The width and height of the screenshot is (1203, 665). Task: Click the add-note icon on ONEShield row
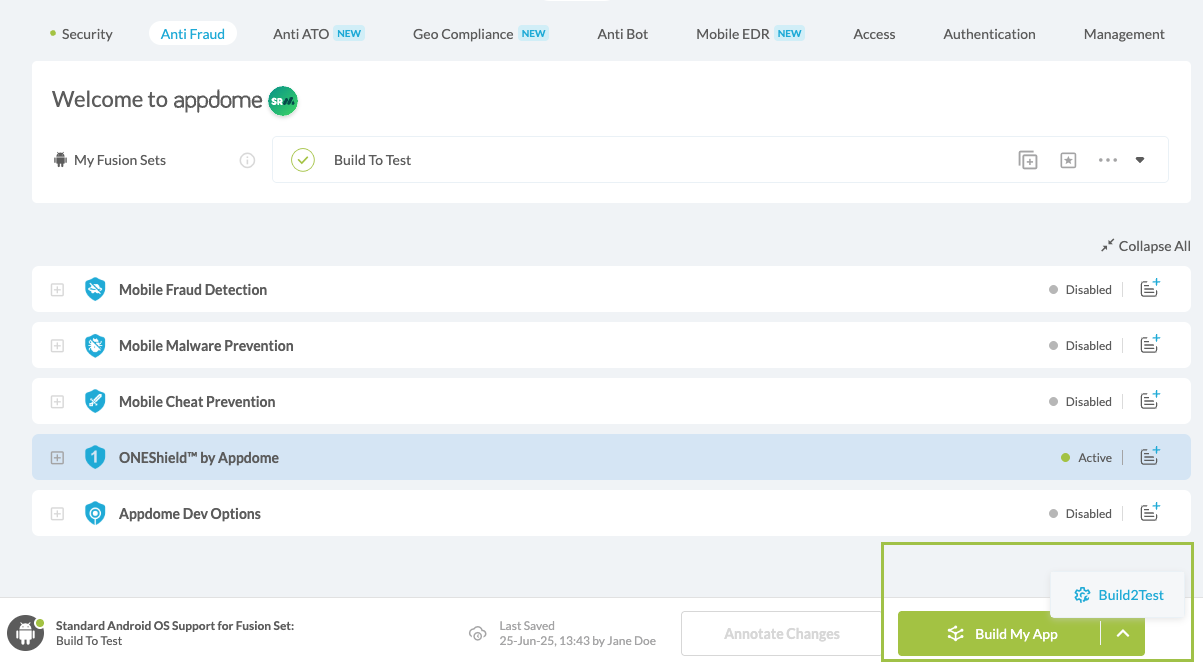coord(1149,457)
